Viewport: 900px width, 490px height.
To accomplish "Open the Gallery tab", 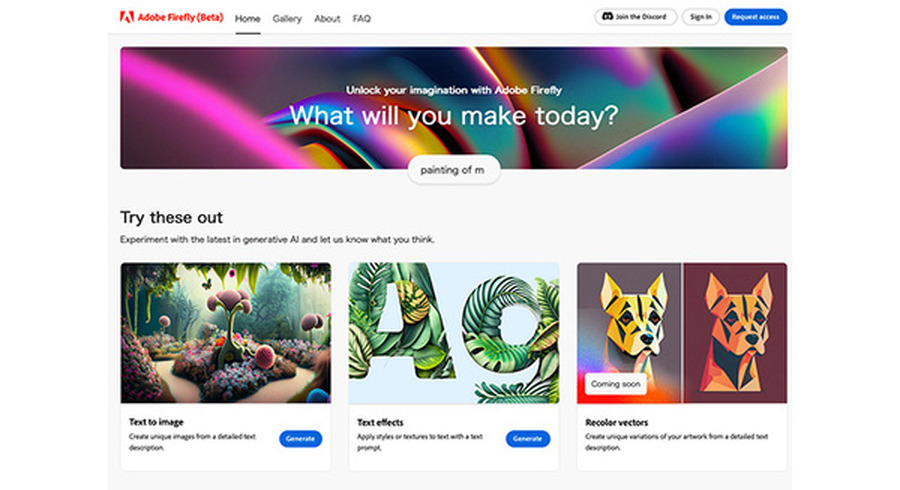I will (x=287, y=18).
